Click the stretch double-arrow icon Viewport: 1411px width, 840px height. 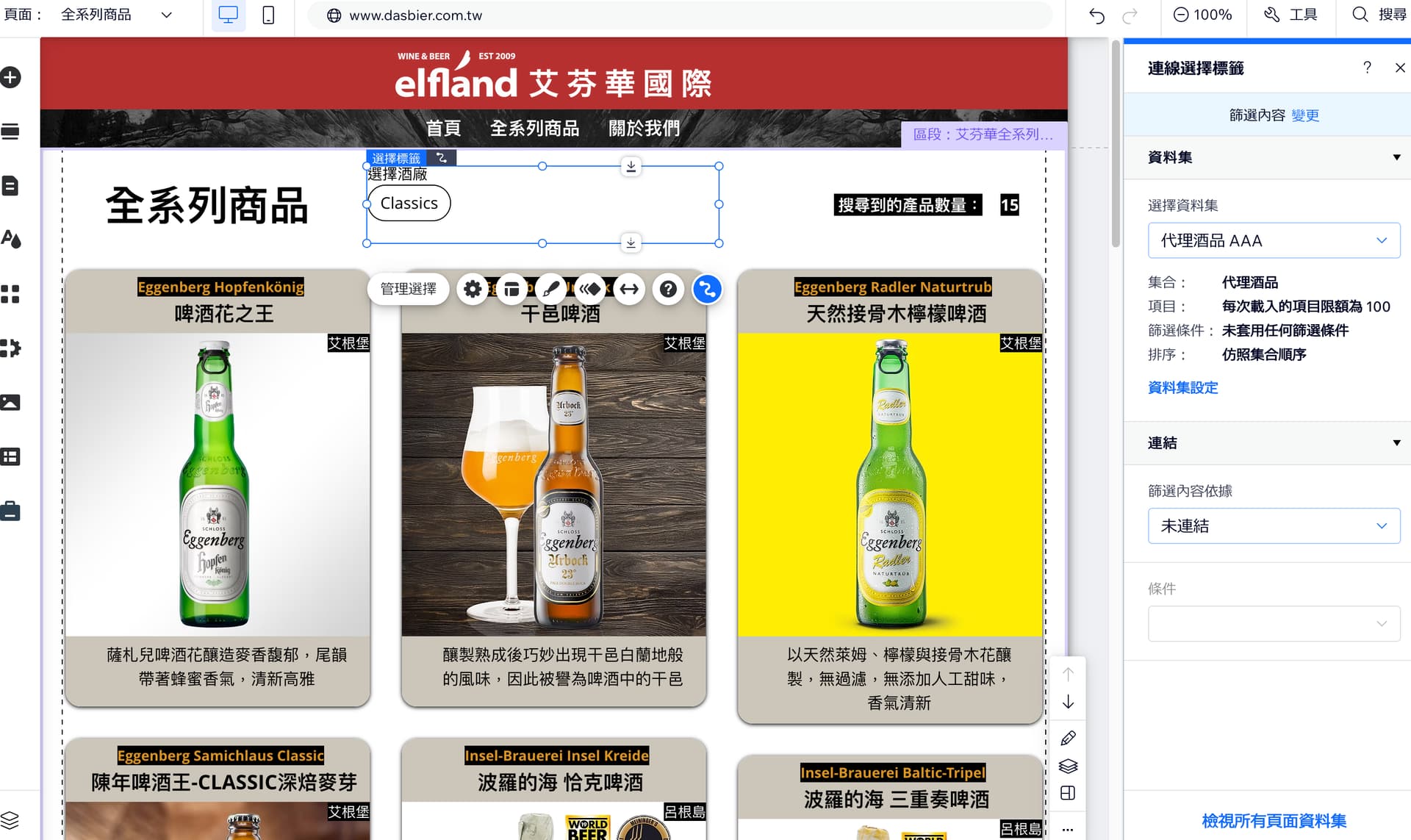[629, 290]
